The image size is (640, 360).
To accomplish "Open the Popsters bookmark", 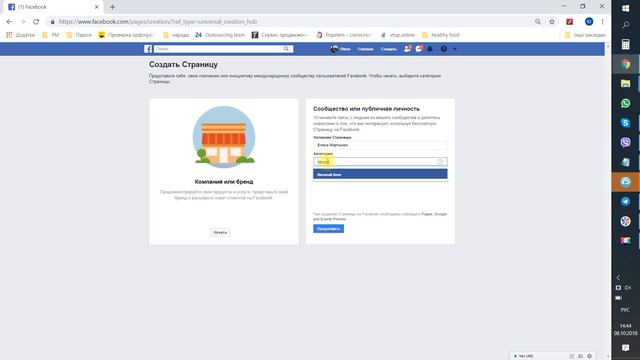I will pos(343,35).
